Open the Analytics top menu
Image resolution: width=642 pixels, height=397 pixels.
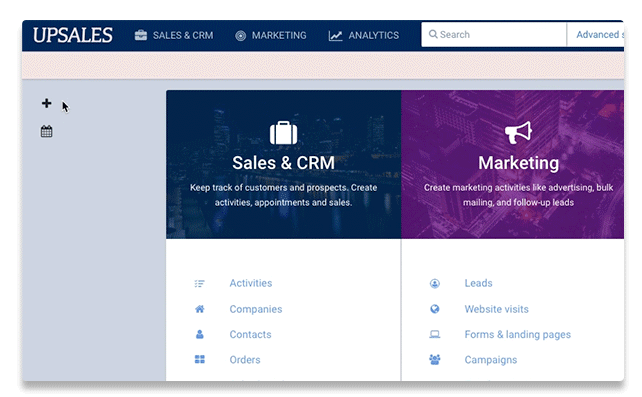click(x=364, y=36)
